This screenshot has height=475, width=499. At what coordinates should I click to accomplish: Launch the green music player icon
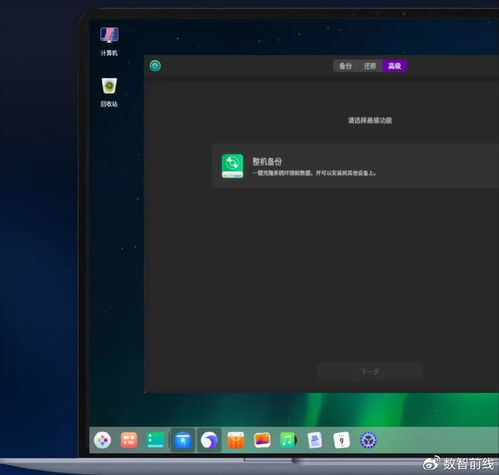tap(288, 440)
